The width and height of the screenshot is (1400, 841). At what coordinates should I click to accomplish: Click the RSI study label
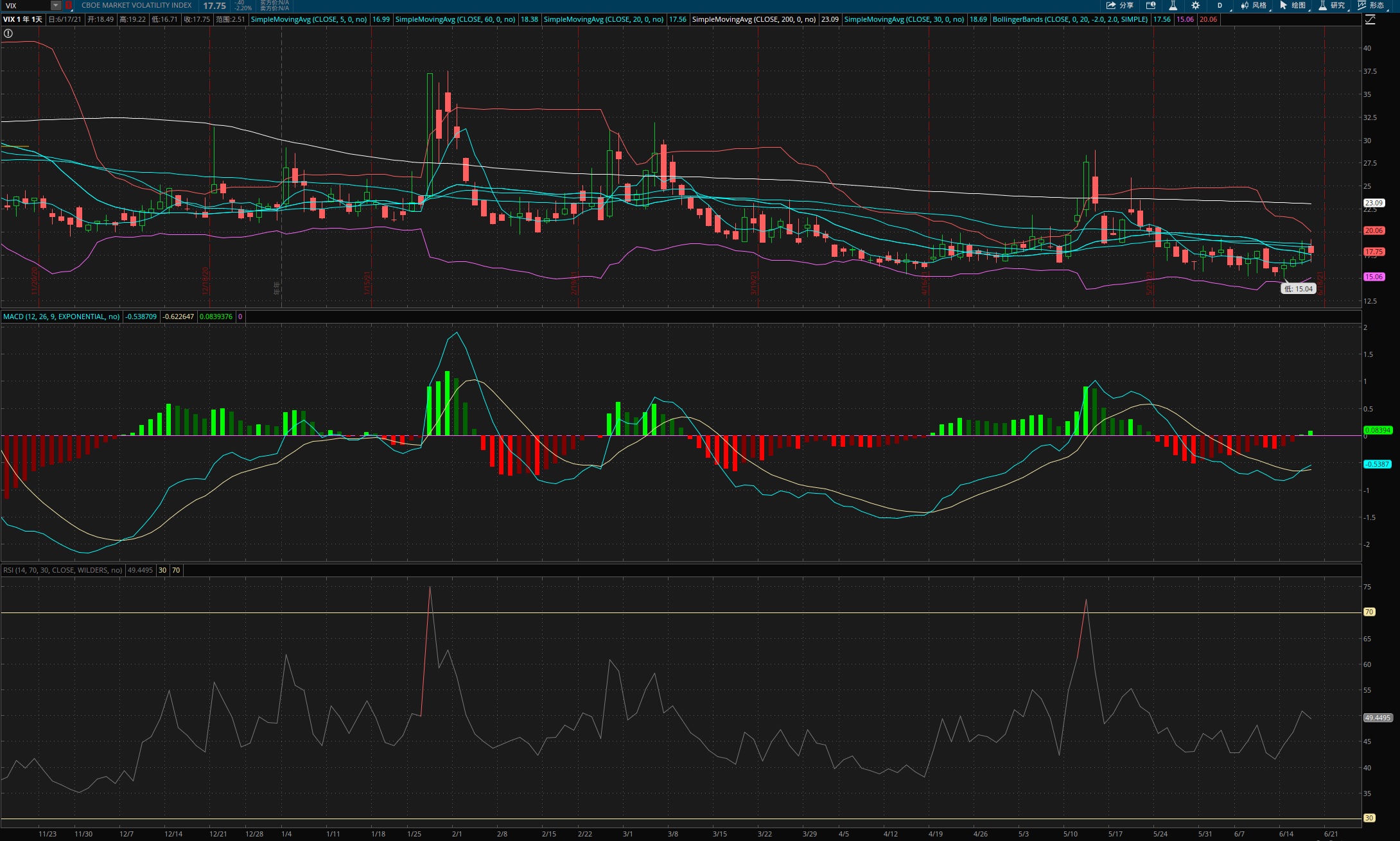coord(62,570)
